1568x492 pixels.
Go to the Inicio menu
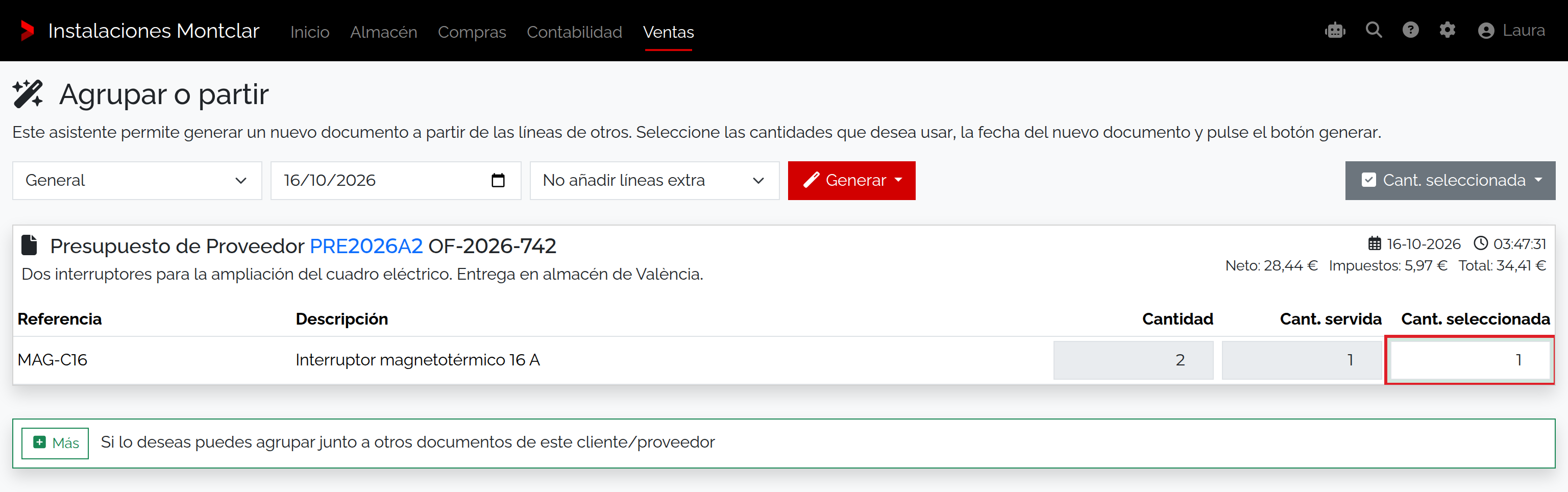(310, 32)
